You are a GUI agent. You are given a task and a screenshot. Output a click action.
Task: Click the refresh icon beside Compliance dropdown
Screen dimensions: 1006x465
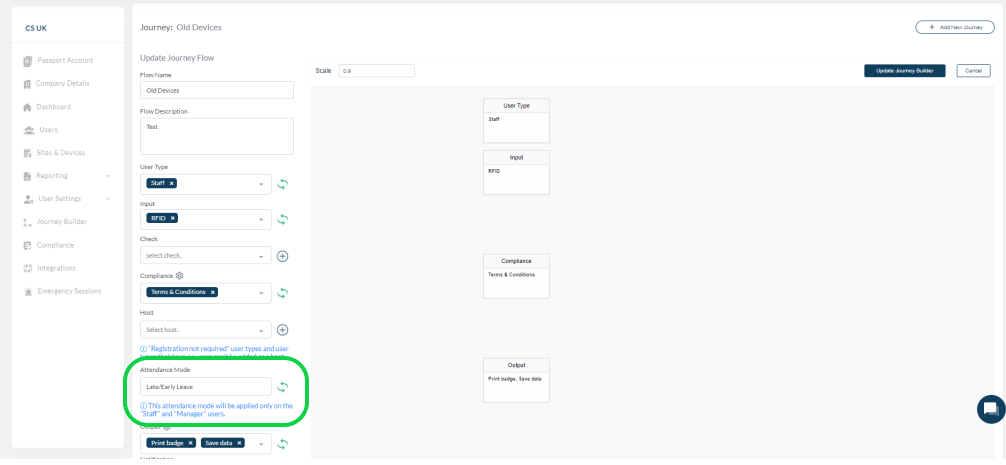(x=282, y=293)
